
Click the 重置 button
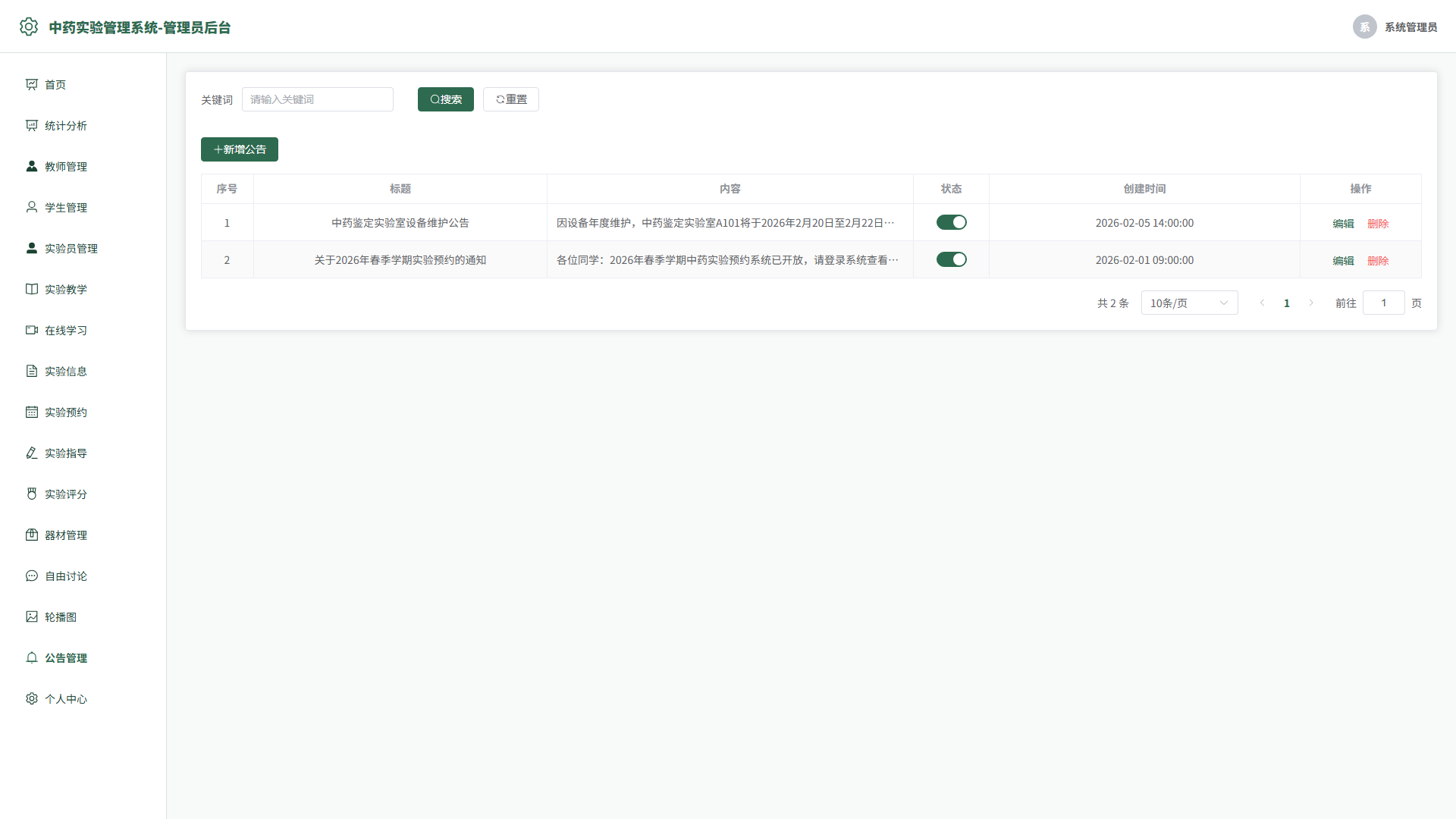click(511, 99)
